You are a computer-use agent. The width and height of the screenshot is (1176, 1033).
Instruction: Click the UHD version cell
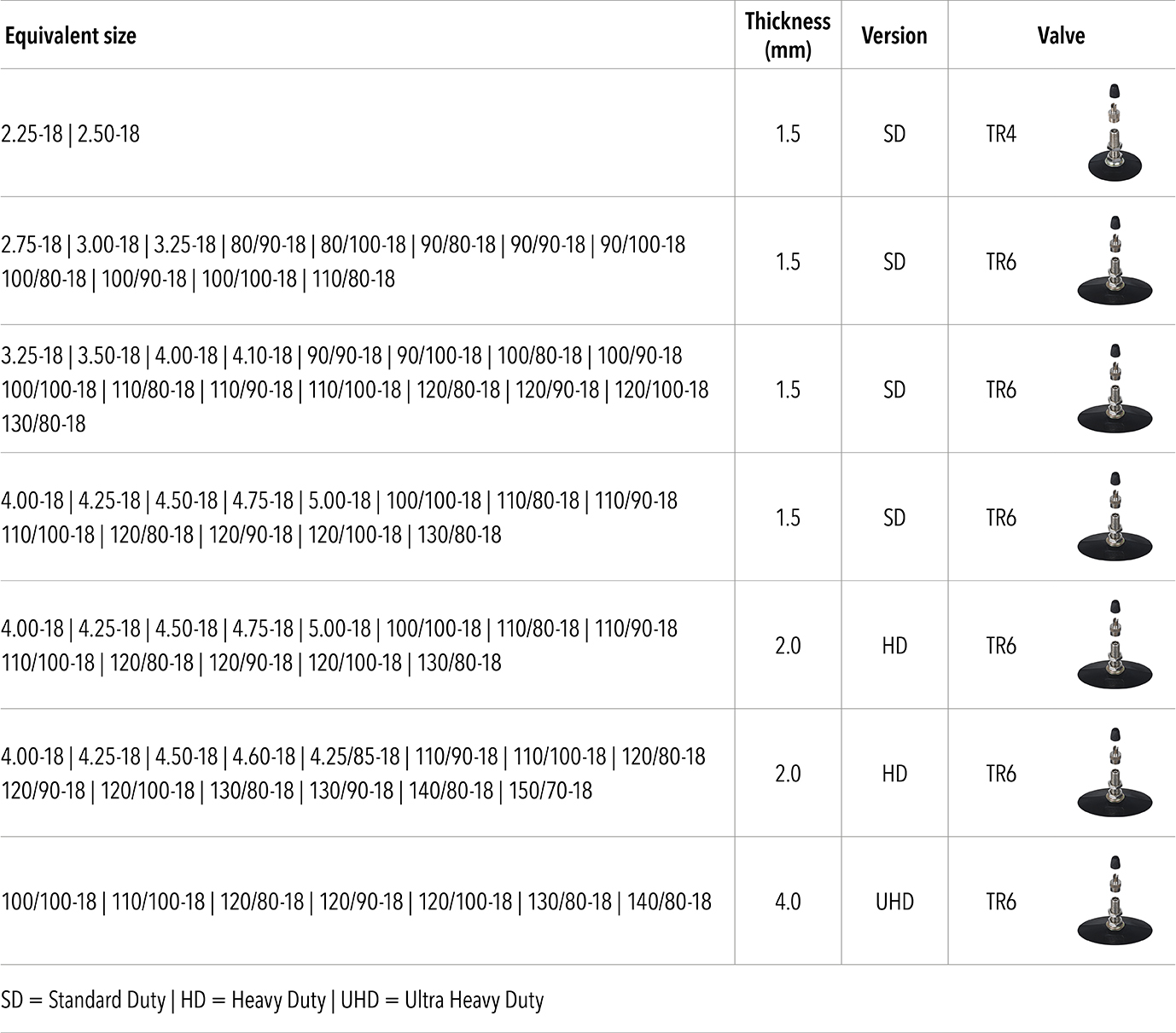[x=894, y=902]
